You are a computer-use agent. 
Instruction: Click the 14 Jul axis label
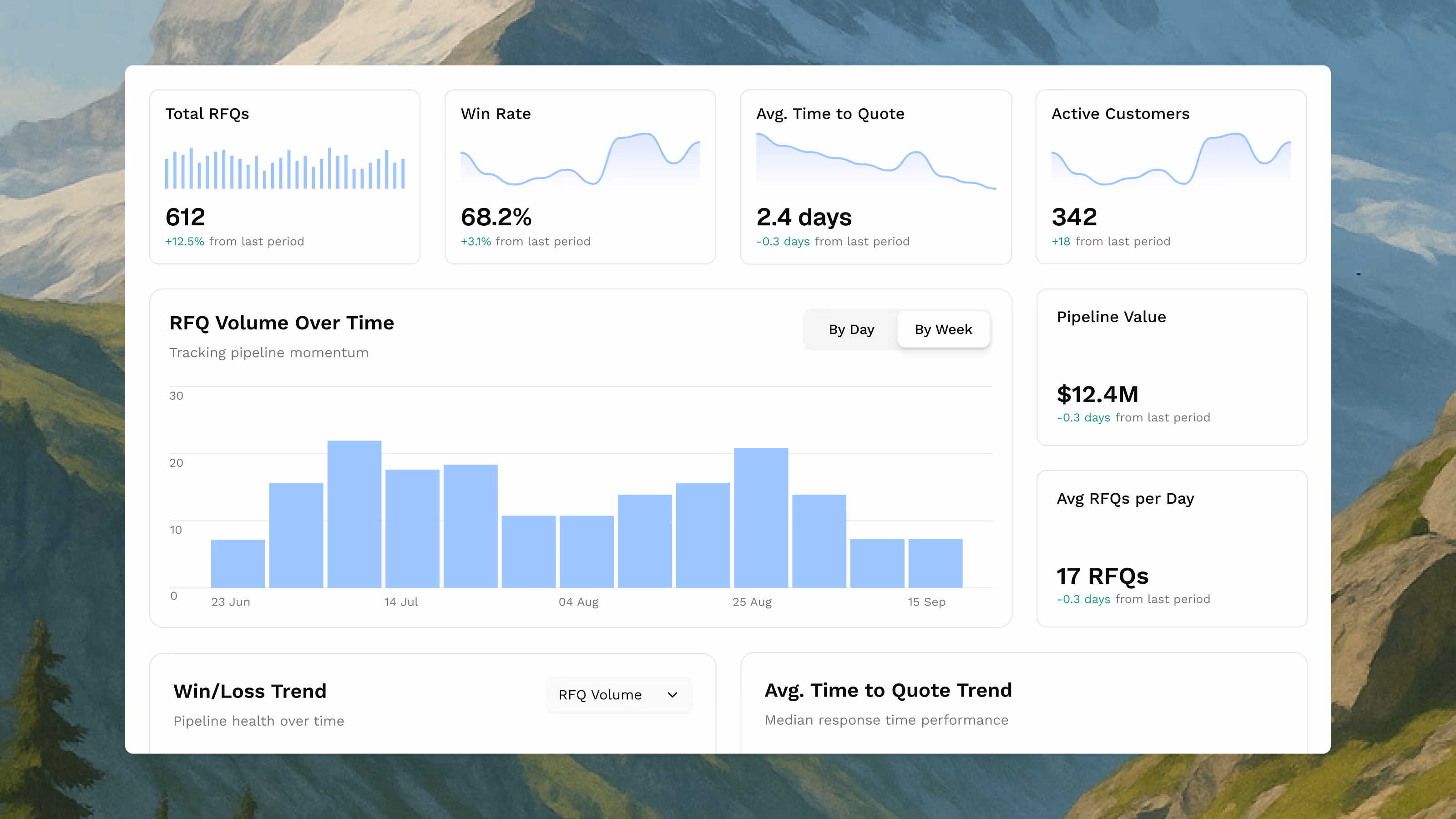(401, 602)
